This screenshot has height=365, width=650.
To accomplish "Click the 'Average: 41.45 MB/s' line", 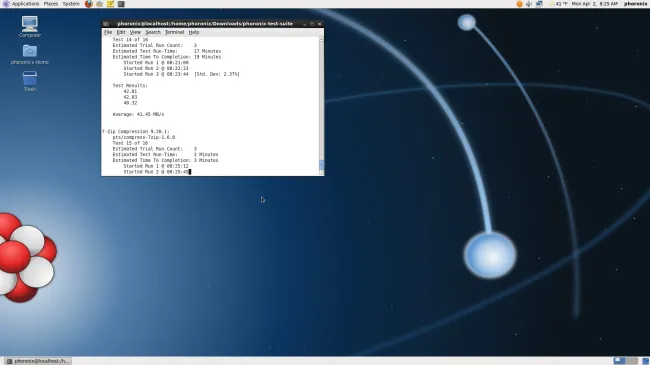I will tap(138, 114).
